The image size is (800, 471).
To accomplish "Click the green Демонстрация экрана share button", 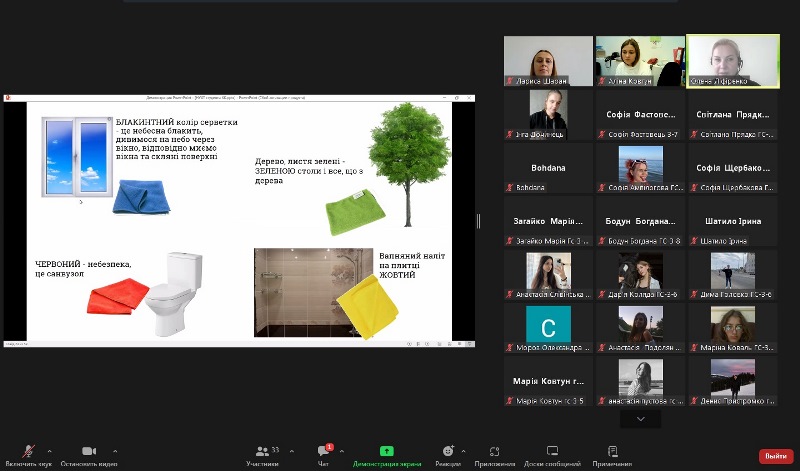I will click(x=386, y=455).
